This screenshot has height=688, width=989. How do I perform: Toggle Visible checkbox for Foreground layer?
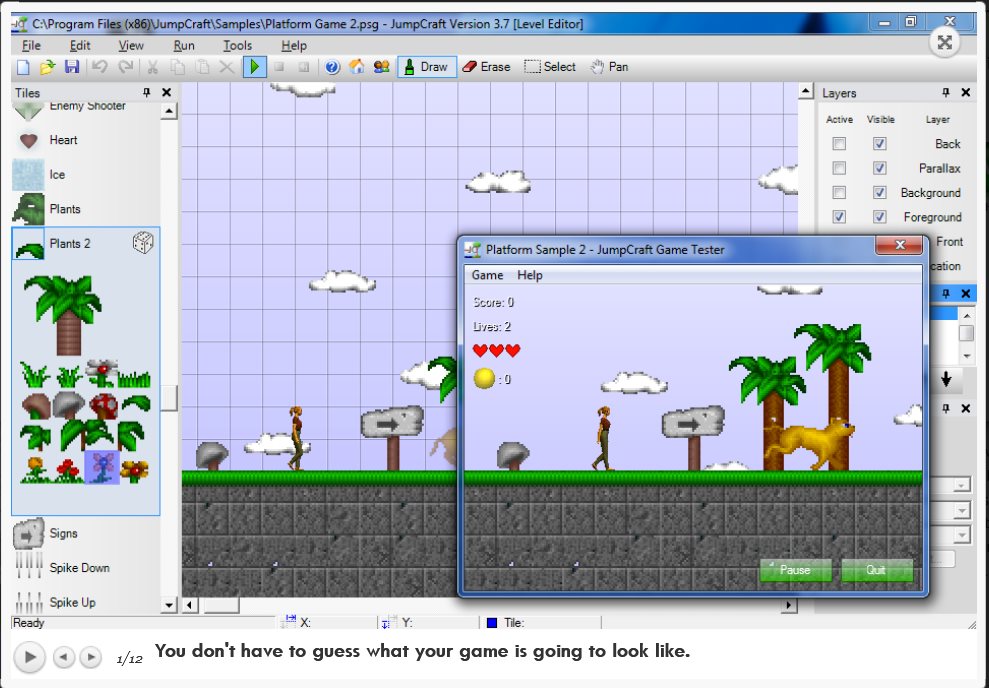pyautogui.click(x=879, y=217)
